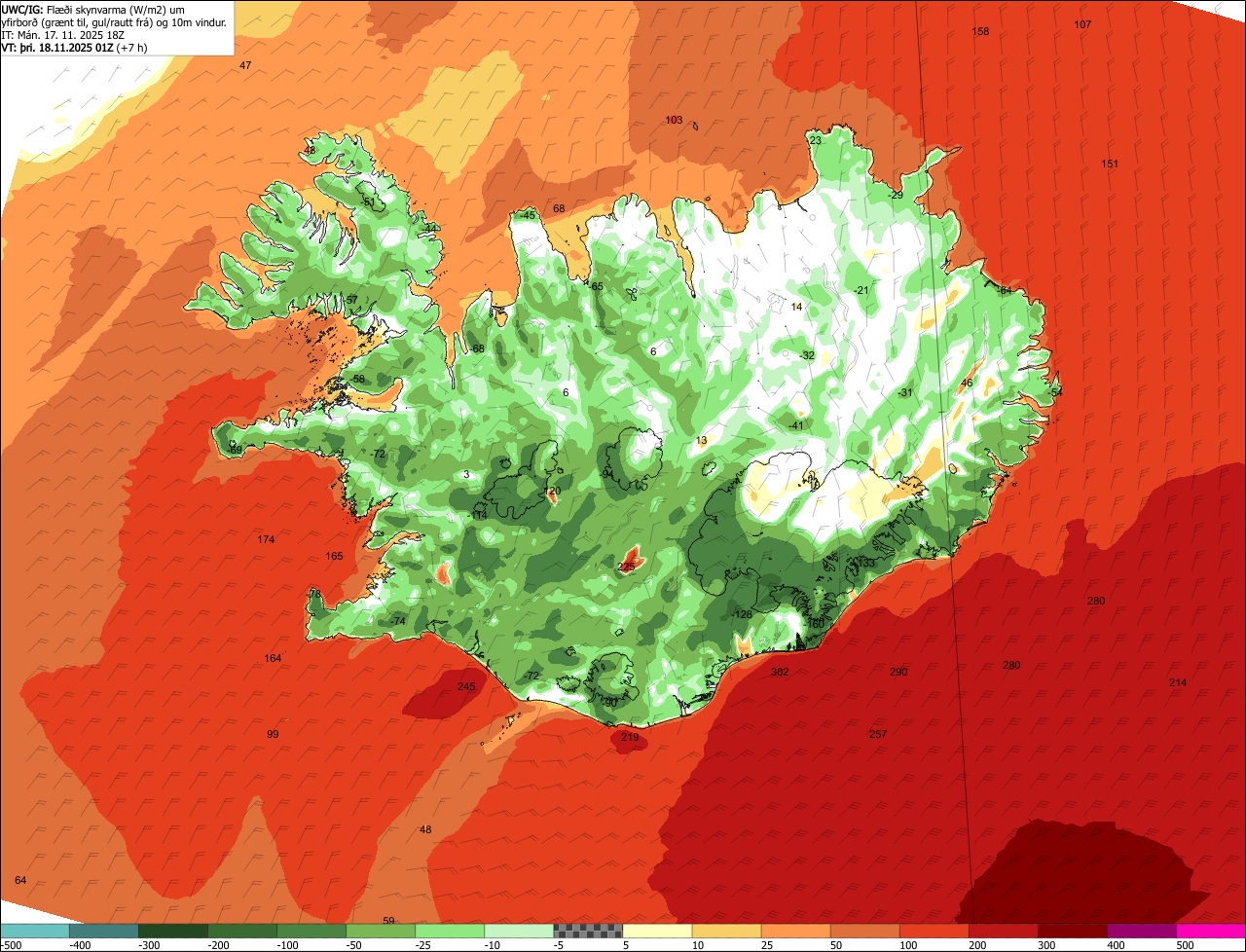Choose the dark green -300 to -200 legend swatch
The image size is (1246, 952).
point(172,931)
